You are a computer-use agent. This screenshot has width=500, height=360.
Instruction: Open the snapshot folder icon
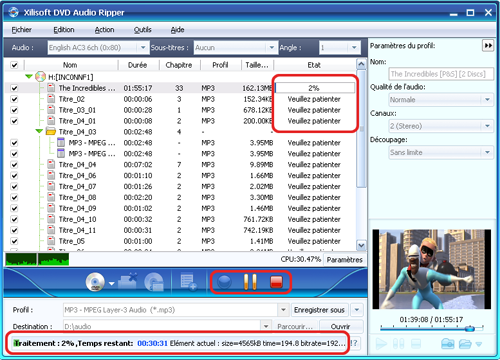click(465, 343)
